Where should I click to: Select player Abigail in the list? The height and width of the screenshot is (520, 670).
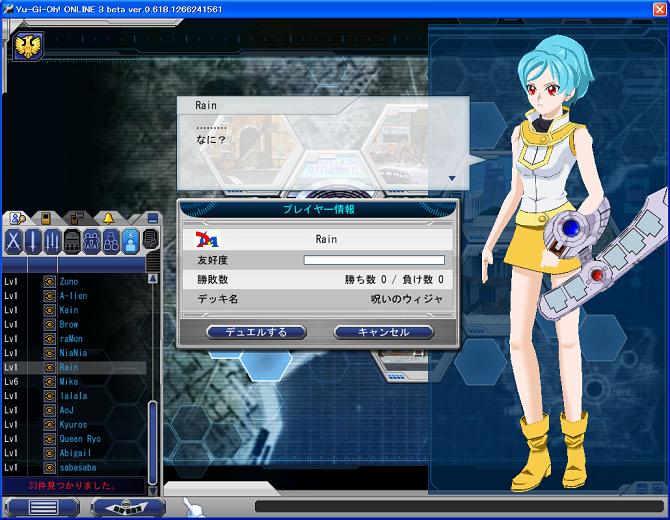click(x=75, y=453)
